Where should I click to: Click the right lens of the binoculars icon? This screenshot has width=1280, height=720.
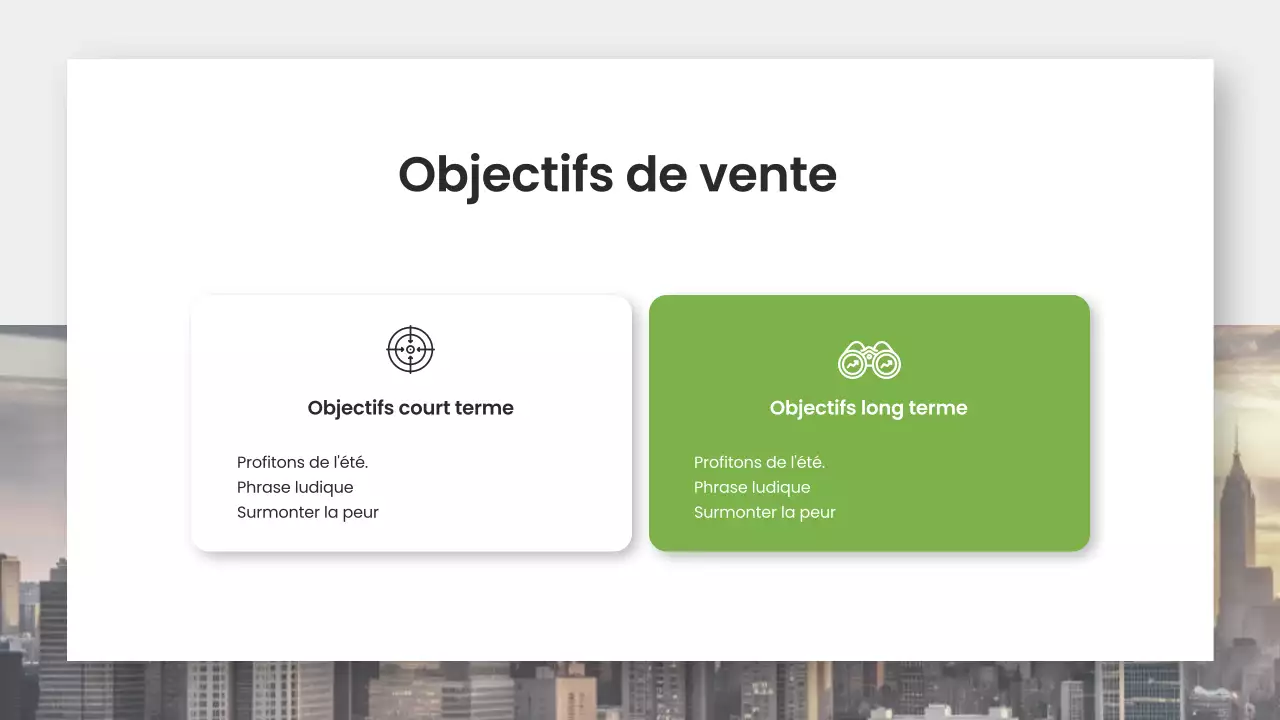[x=884, y=363]
